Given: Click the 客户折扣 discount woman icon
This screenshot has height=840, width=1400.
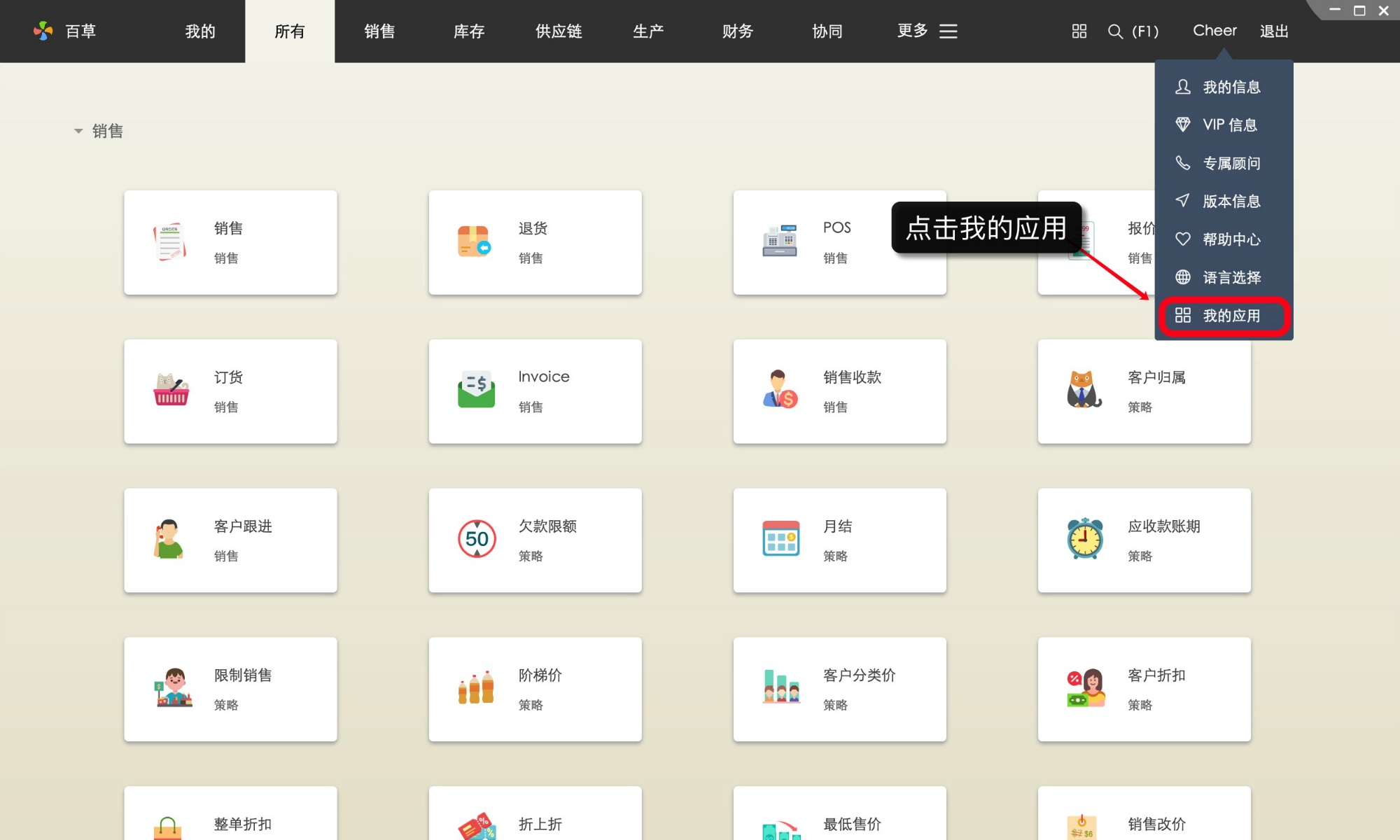Looking at the screenshot, I should [1086, 687].
